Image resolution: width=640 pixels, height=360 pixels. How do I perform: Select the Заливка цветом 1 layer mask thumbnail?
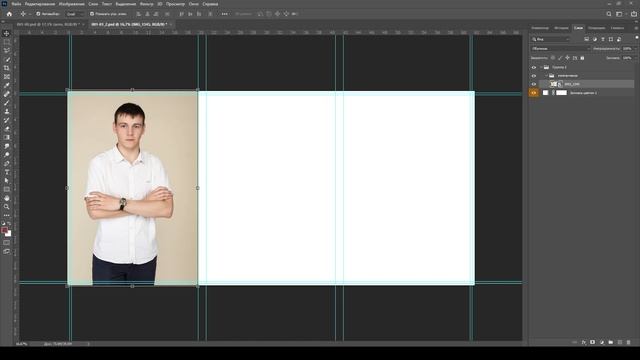[562, 93]
